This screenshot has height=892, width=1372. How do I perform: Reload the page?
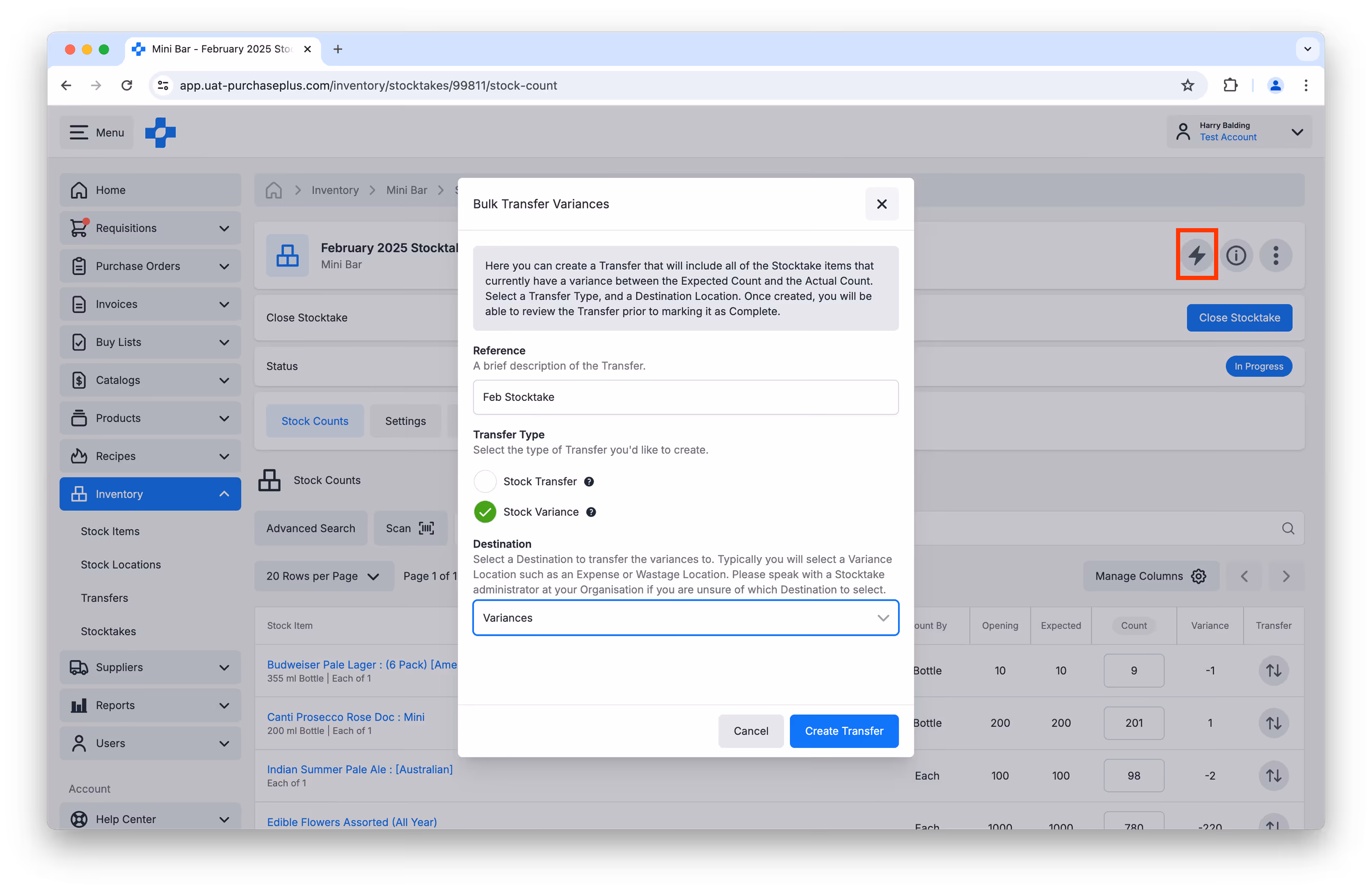click(127, 85)
